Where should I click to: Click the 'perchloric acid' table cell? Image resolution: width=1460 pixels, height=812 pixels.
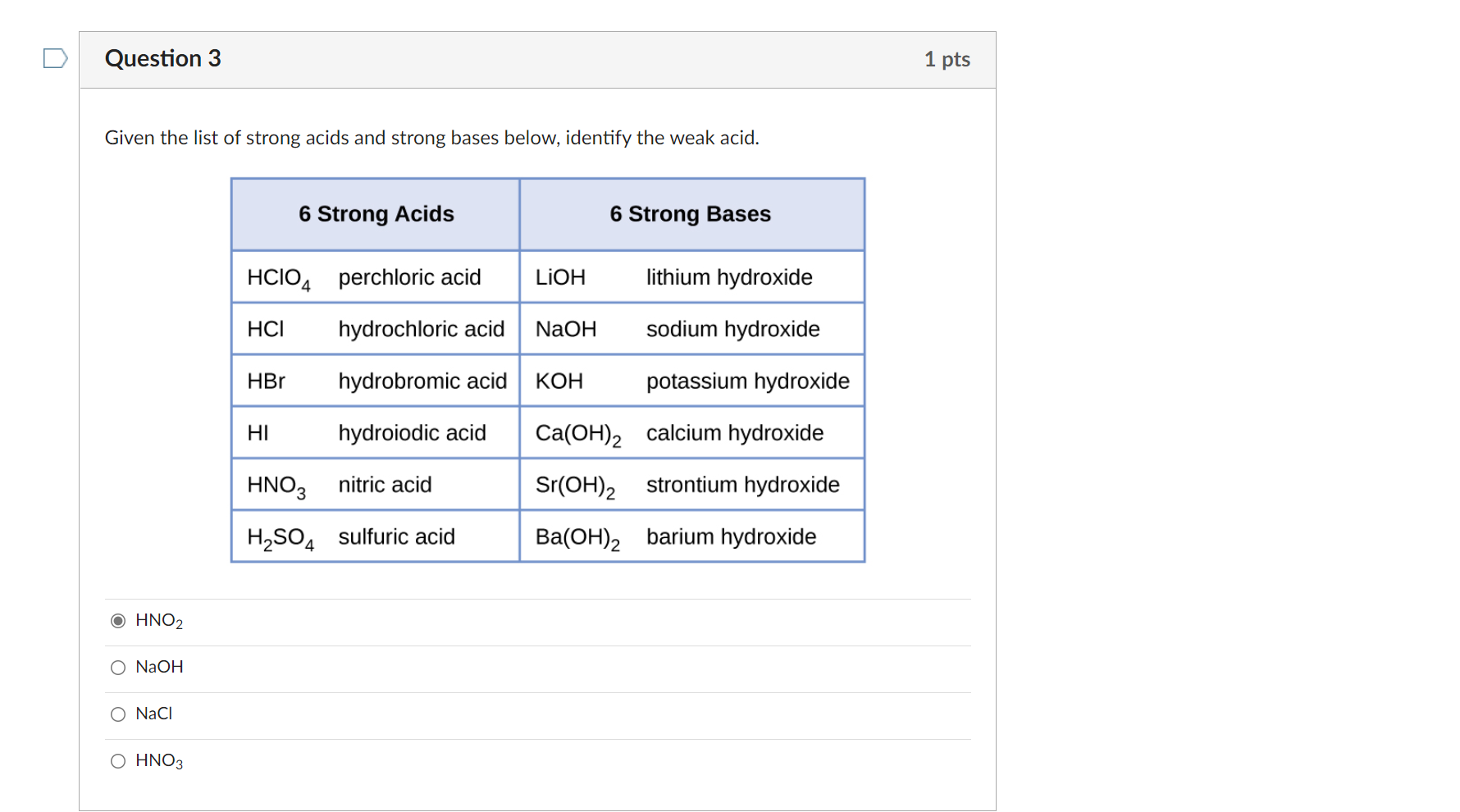coord(409,277)
